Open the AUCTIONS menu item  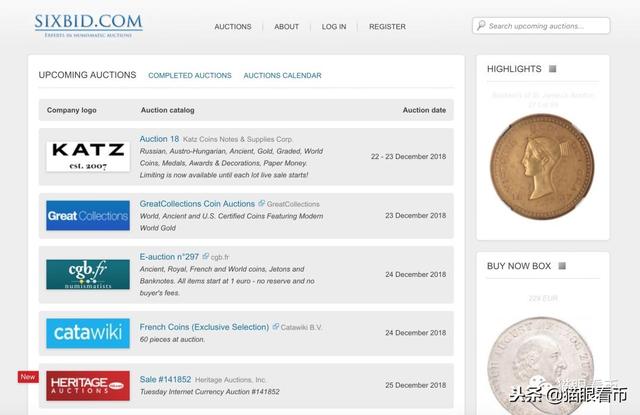click(x=233, y=27)
